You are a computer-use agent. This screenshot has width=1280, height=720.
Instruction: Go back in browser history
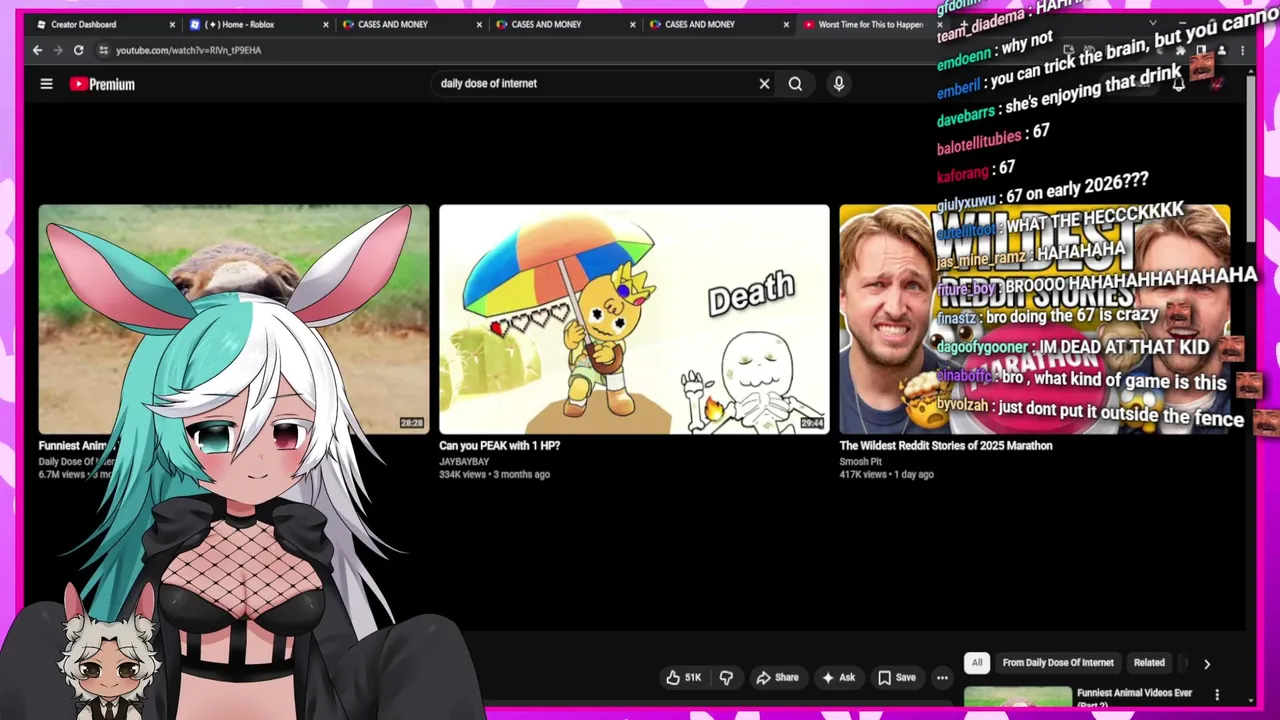point(38,50)
